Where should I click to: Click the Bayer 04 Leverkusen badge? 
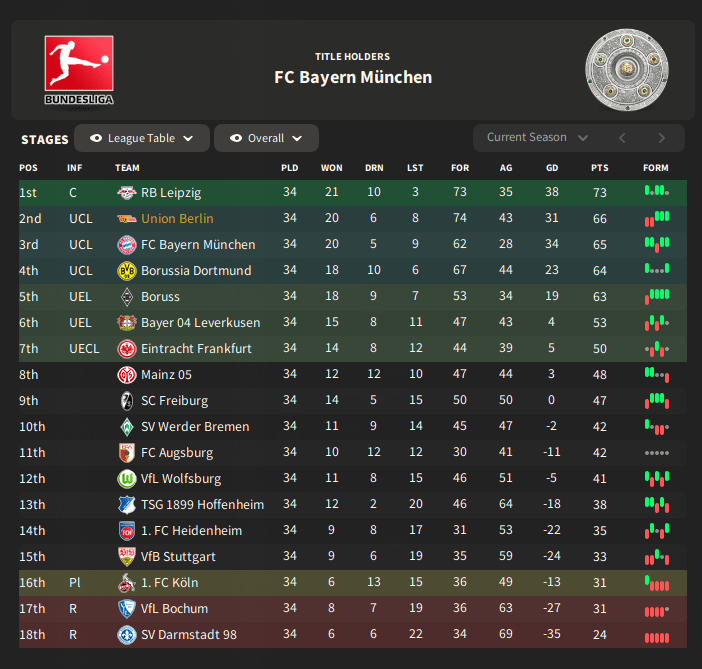pos(127,322)
